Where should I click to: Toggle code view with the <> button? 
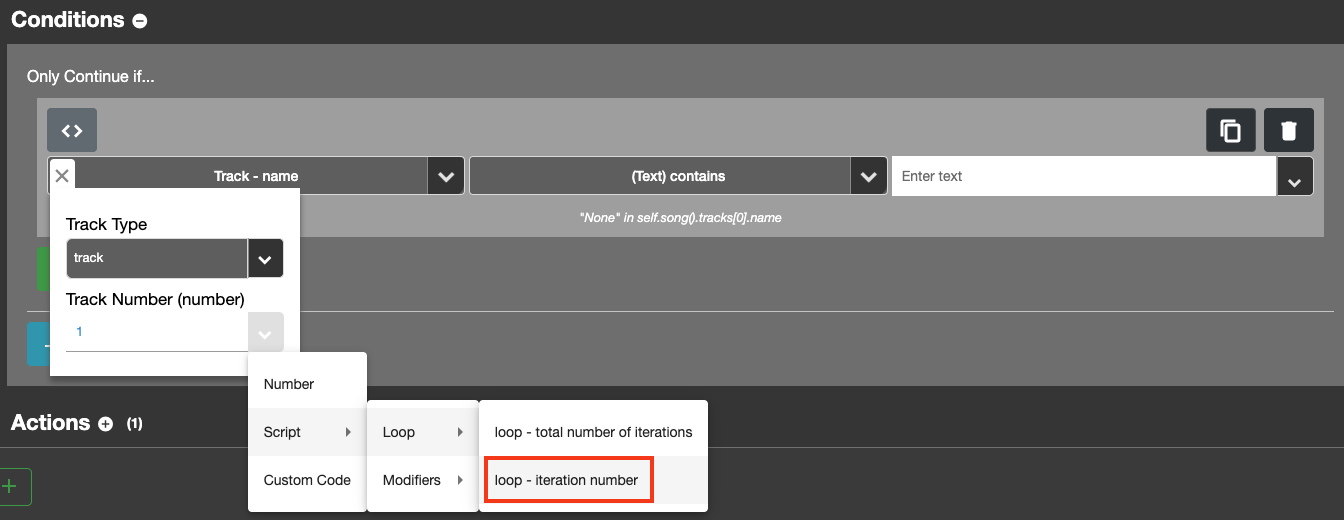click(72, 130)
